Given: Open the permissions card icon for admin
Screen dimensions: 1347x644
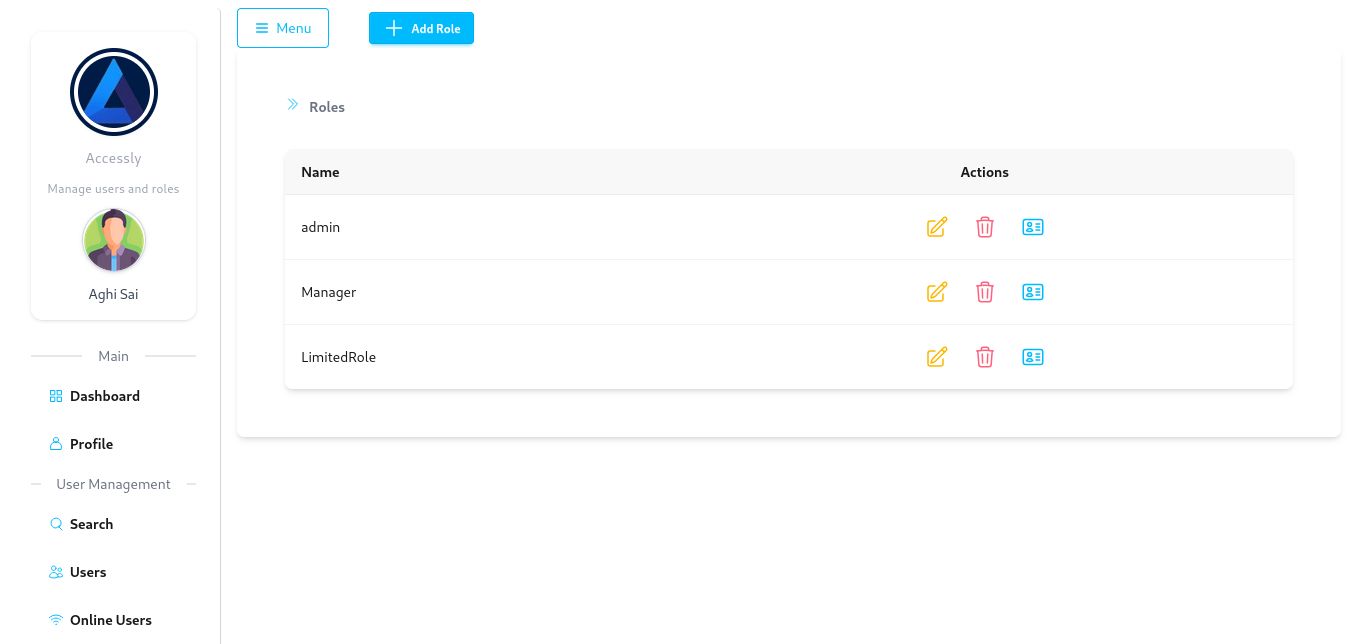Looking at the screenshot, I should coord(1032,227).
